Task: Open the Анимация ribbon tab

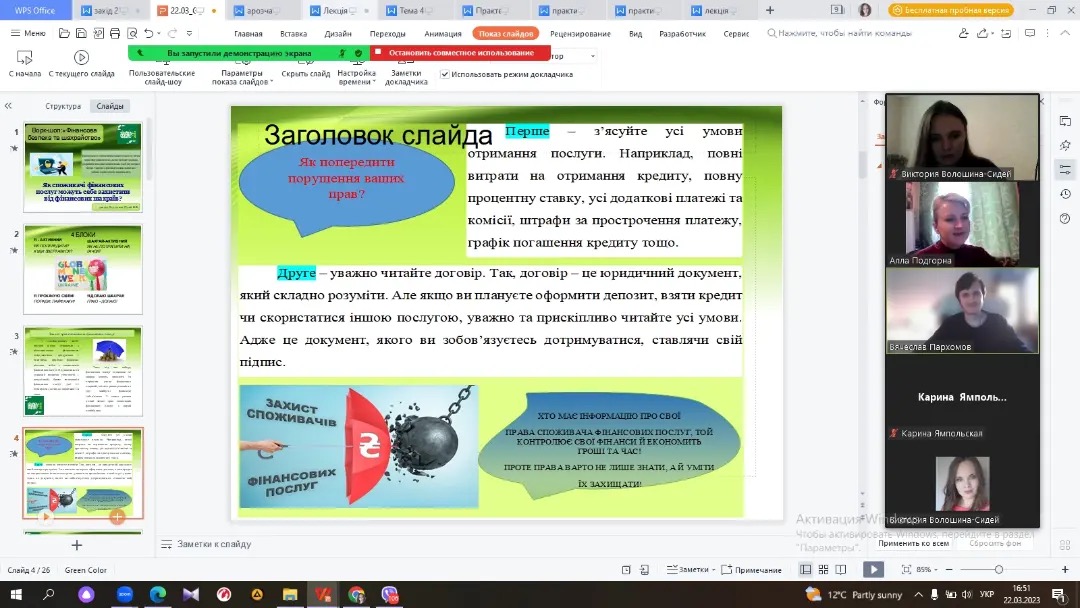Action: pos(443,33)
